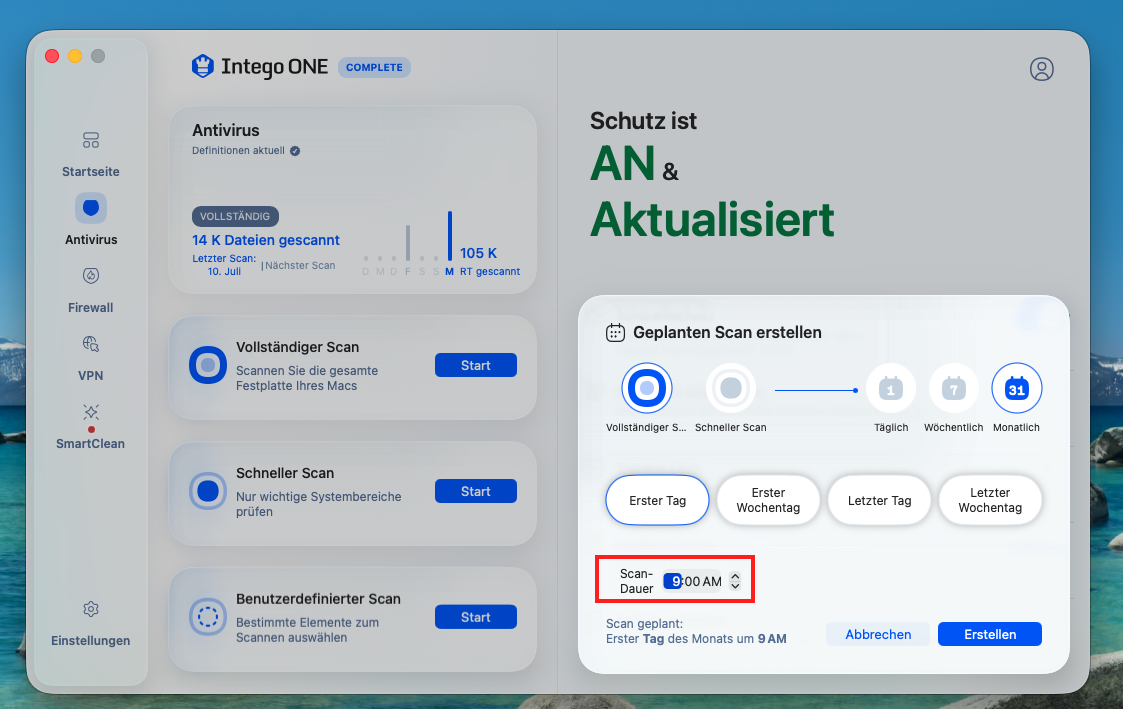Open the SmartClean sparkle icon
Screen dimensions: 1123x709
coord(91,412)
